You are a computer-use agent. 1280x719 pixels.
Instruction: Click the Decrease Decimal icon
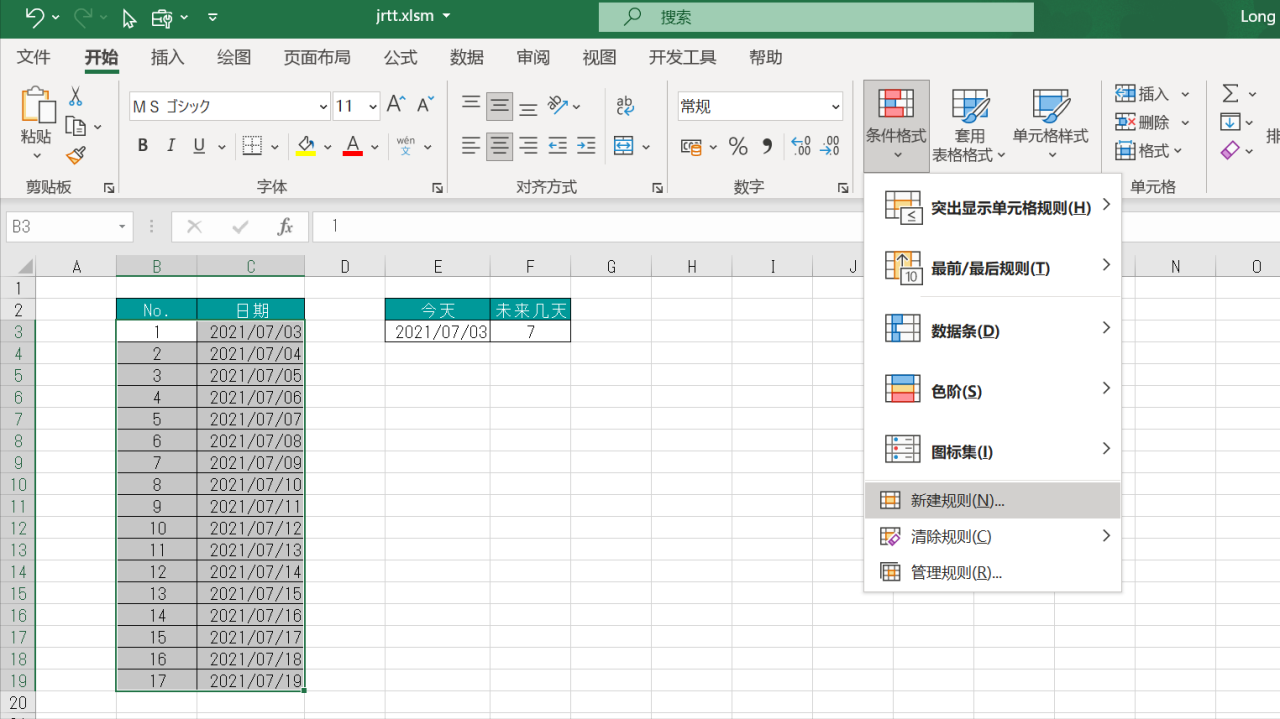click(830, 147)
